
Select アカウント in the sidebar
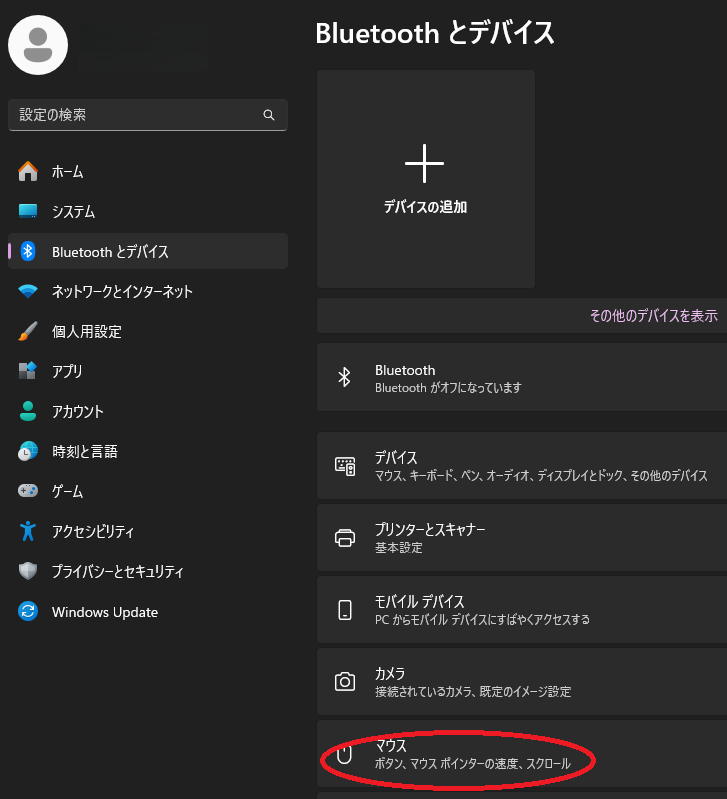tap(78, 412)
